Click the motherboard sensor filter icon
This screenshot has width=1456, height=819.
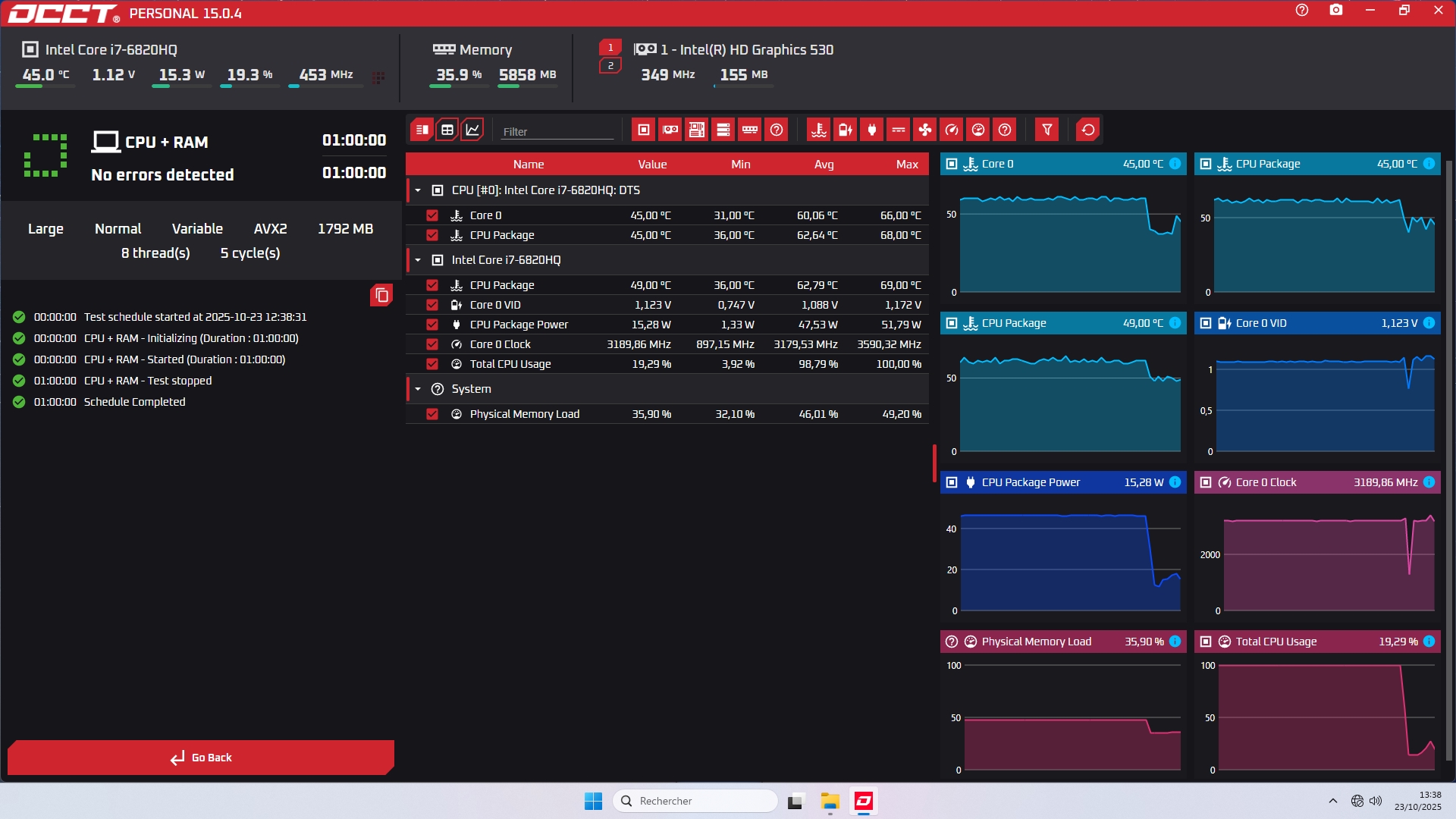tap(696, 130)
